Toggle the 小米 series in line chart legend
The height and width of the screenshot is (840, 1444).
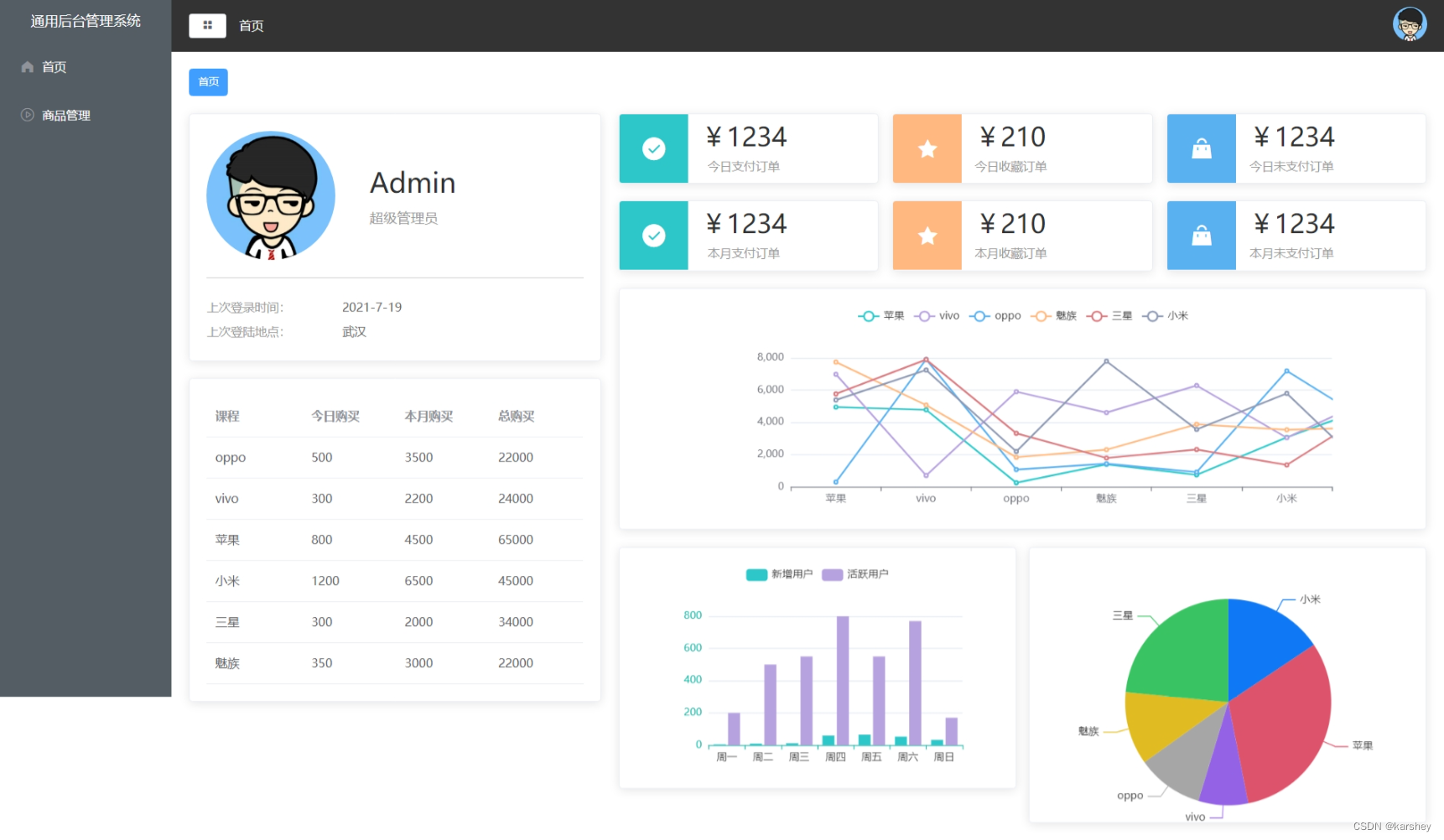click(1166, 316)
